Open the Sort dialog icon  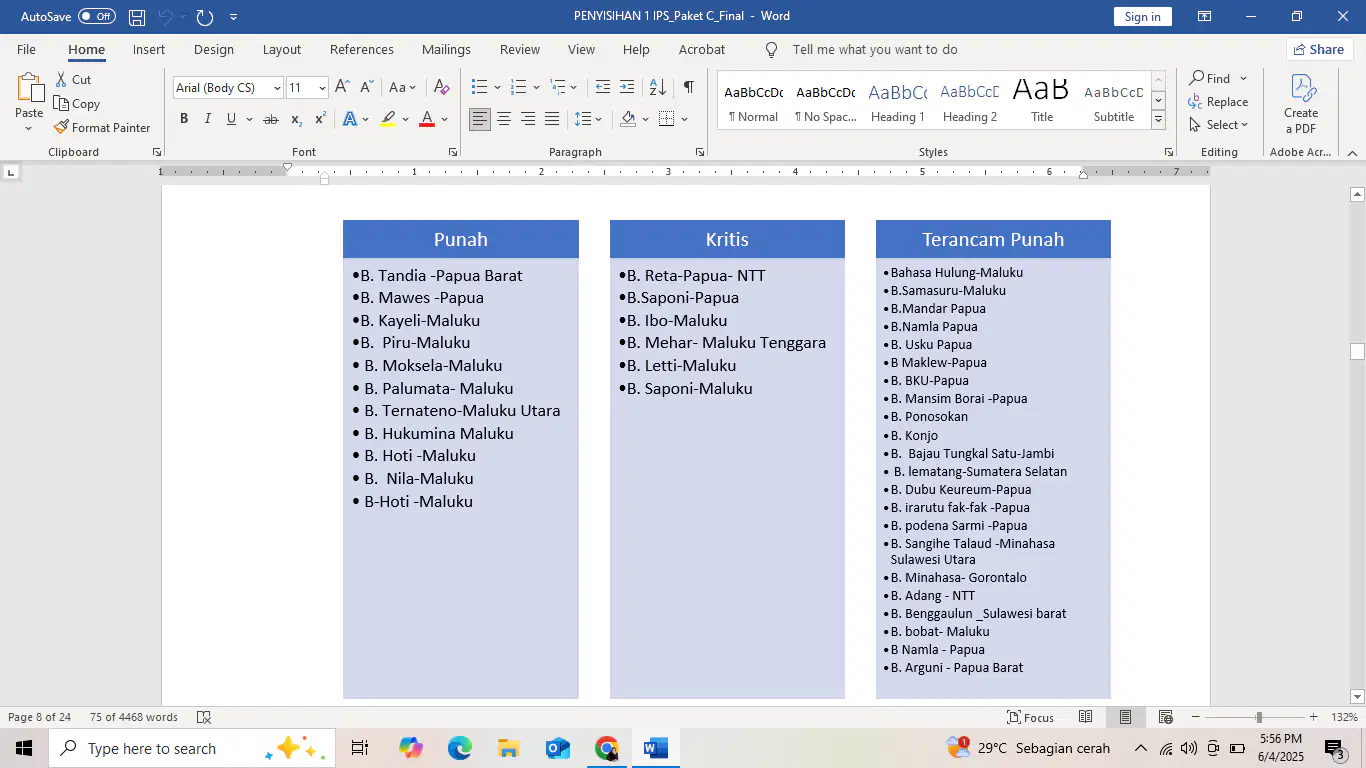658,87
